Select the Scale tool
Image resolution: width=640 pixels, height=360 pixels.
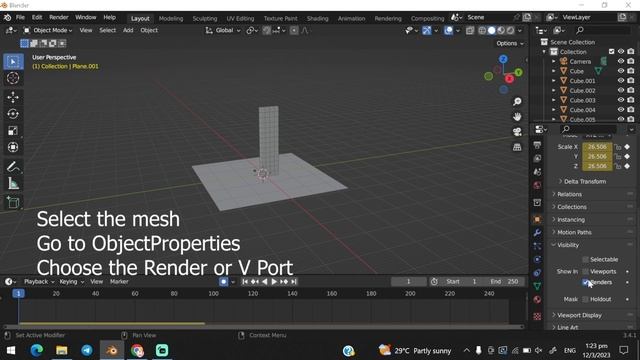pyautogui.click(x=13, y=131)
